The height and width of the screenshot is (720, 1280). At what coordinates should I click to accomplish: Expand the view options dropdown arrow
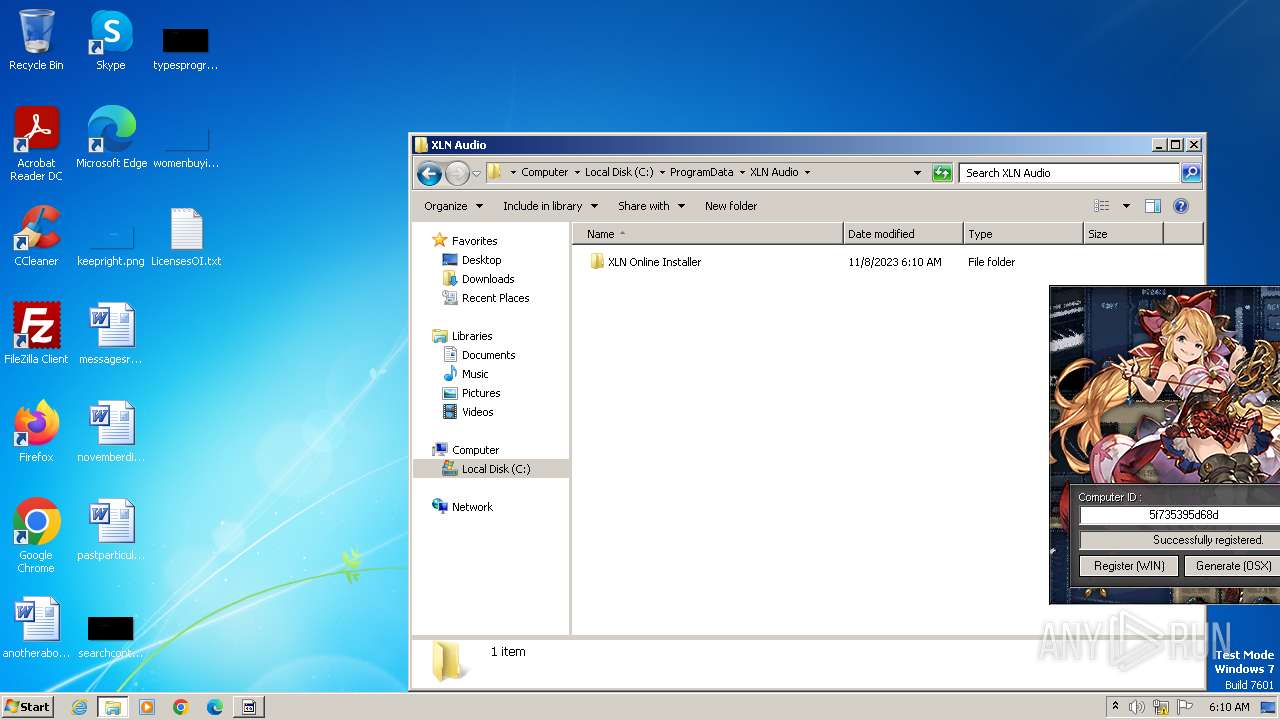(1126, 206)
